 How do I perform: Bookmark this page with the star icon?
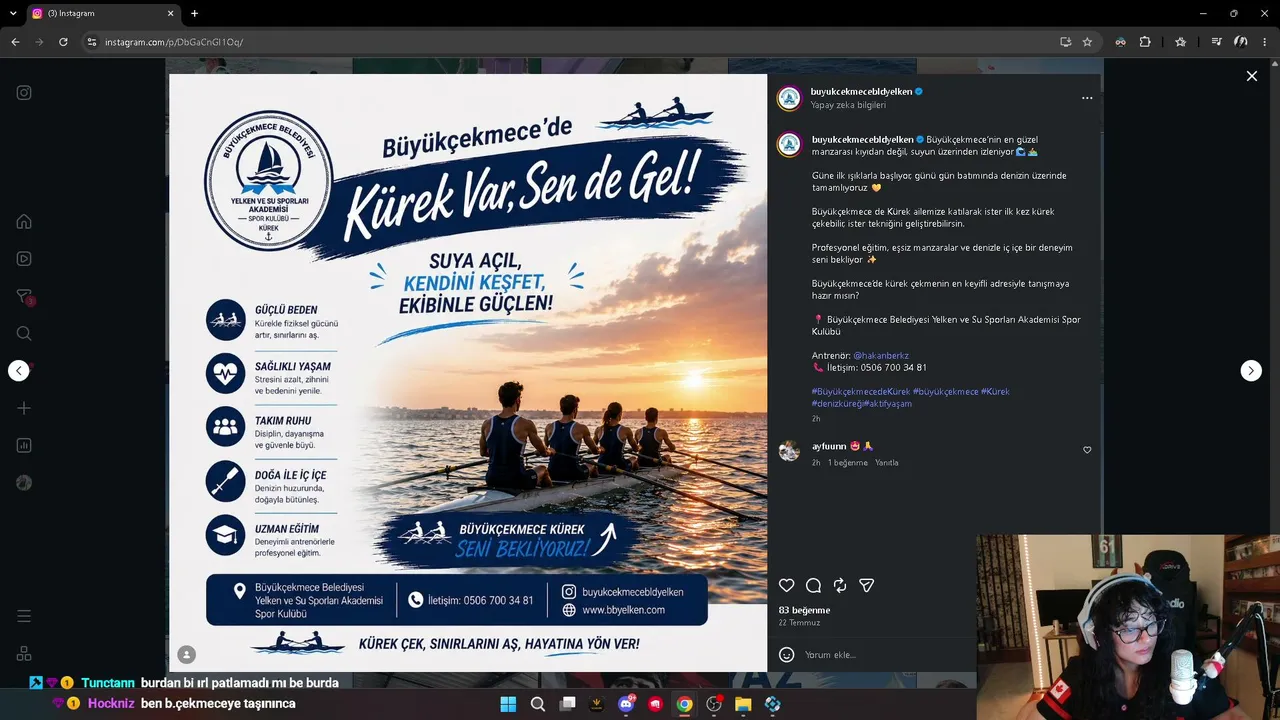click(x=1087, y=42)
